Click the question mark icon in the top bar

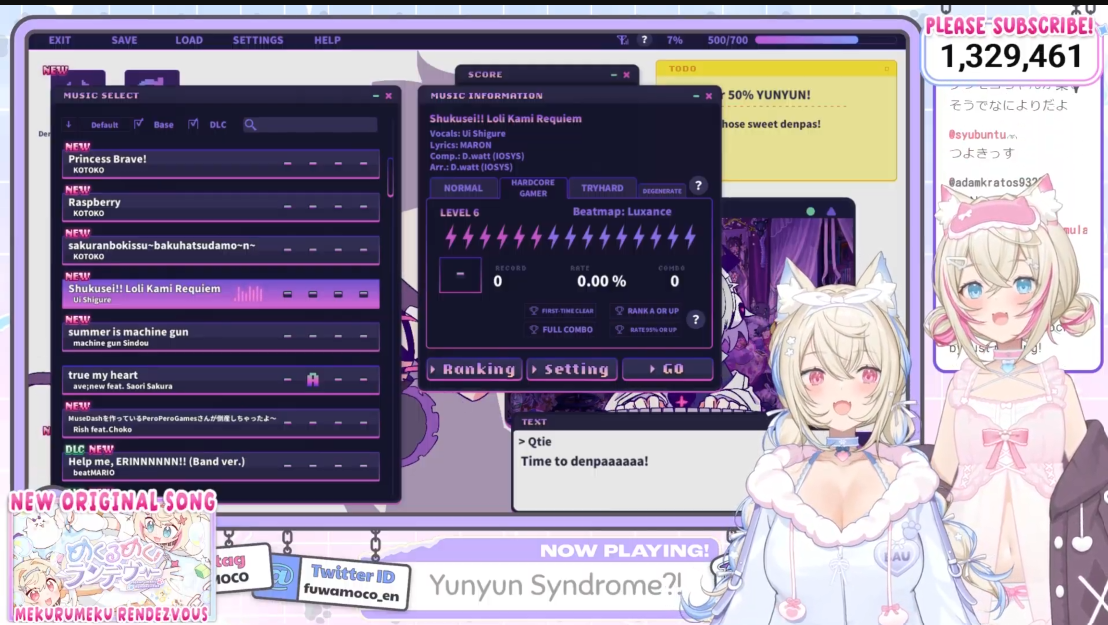[x=644, y=40]
